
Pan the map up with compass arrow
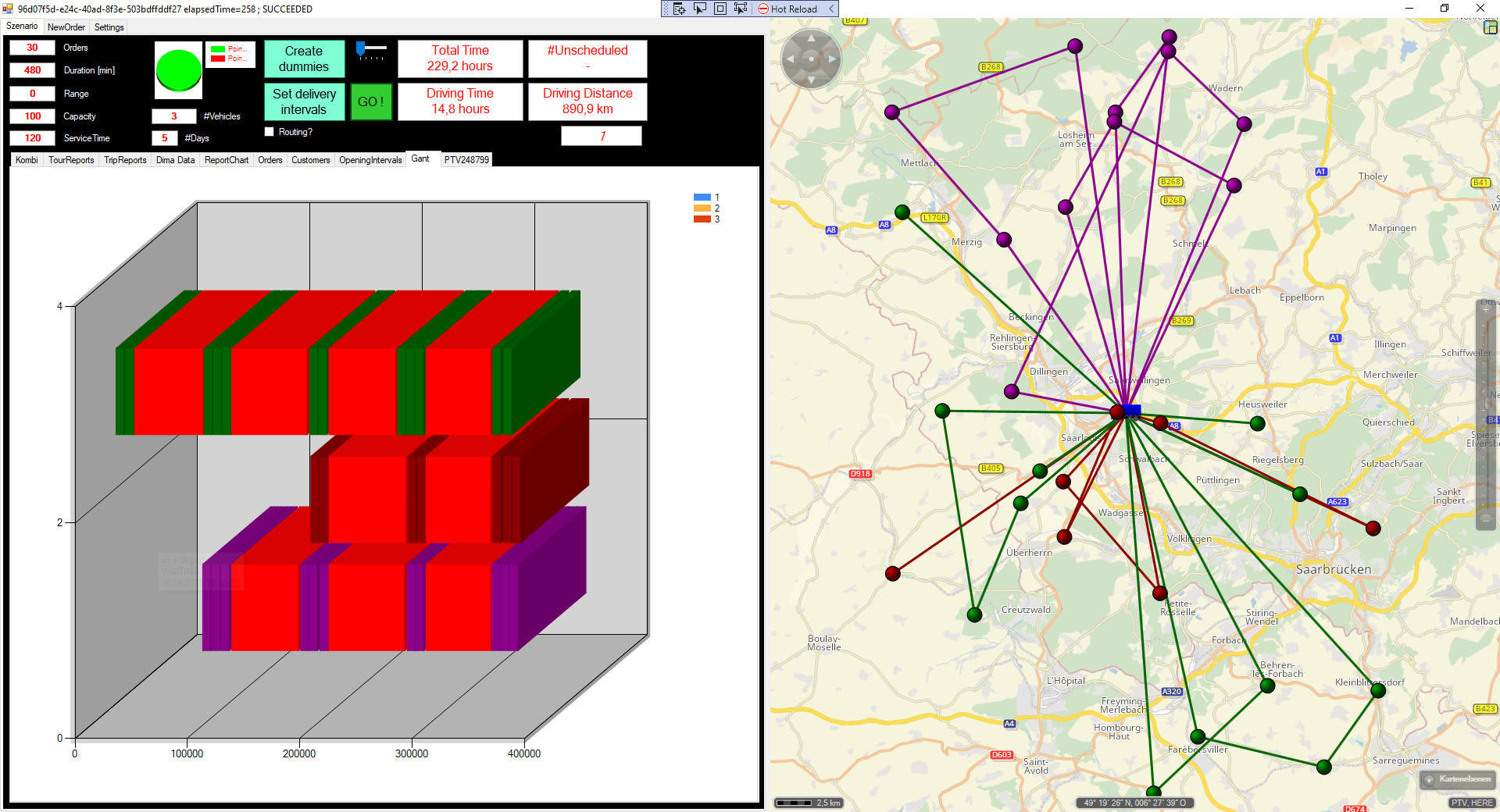click(811, 38)
